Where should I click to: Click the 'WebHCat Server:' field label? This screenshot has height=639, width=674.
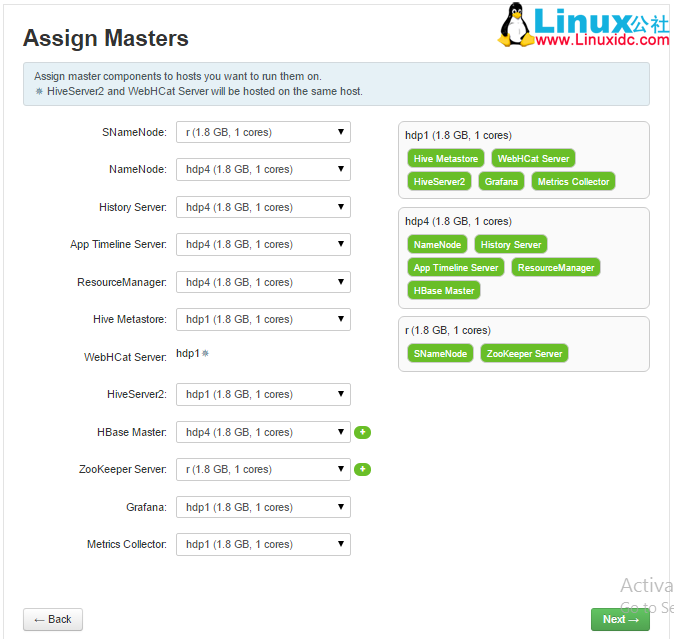pos(125,357)
